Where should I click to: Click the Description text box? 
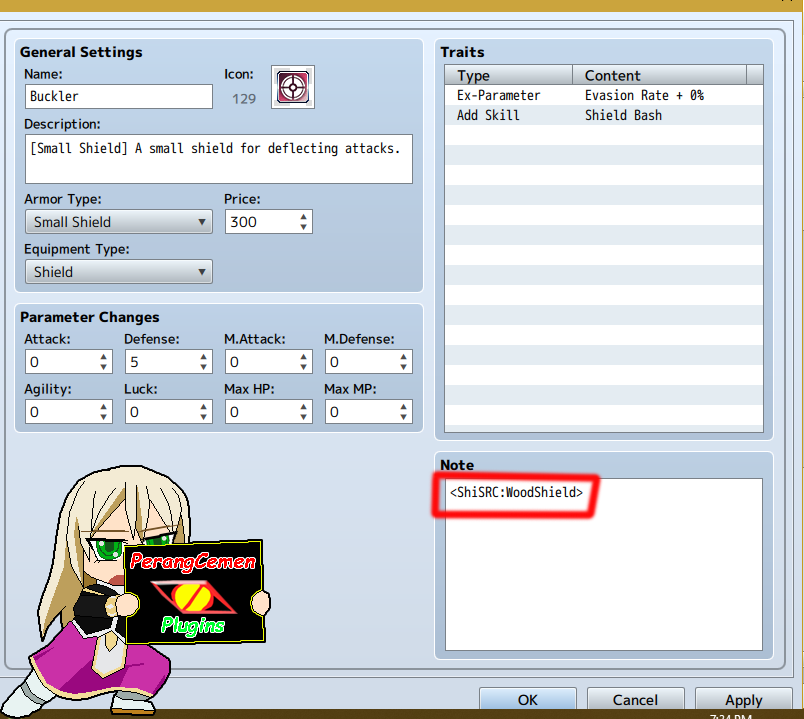coord(218,159)
